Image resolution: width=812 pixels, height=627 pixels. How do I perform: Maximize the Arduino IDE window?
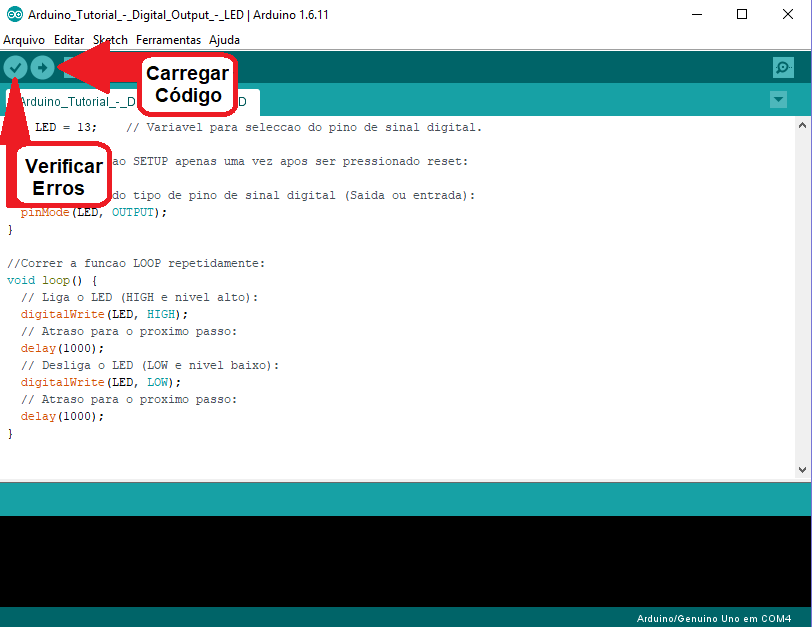pos(742,14)
